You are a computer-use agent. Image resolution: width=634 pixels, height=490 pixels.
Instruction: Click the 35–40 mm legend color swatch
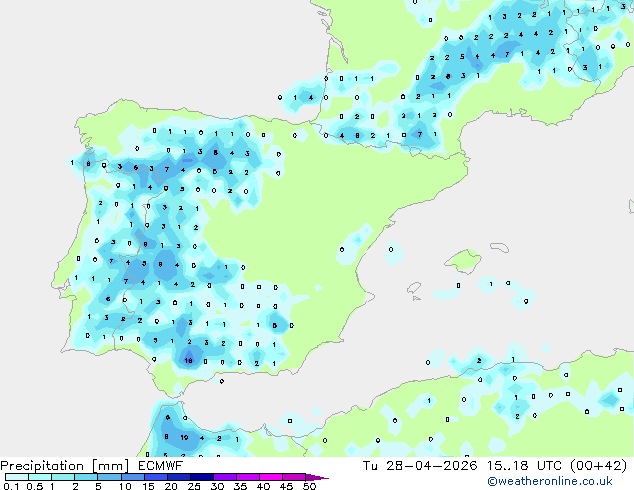pos(247,477)
